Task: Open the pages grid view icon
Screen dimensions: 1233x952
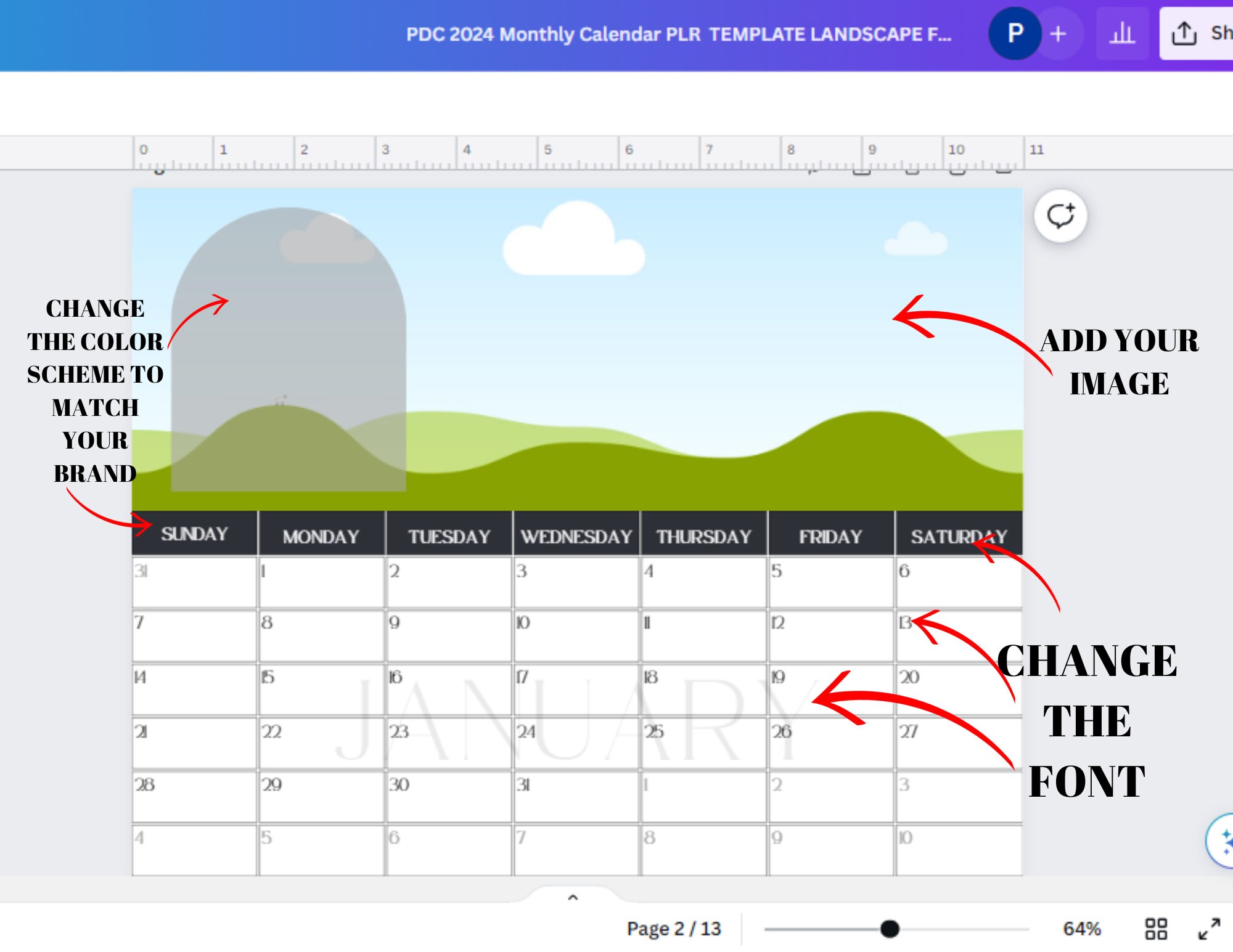Action: click(1158, 928)
